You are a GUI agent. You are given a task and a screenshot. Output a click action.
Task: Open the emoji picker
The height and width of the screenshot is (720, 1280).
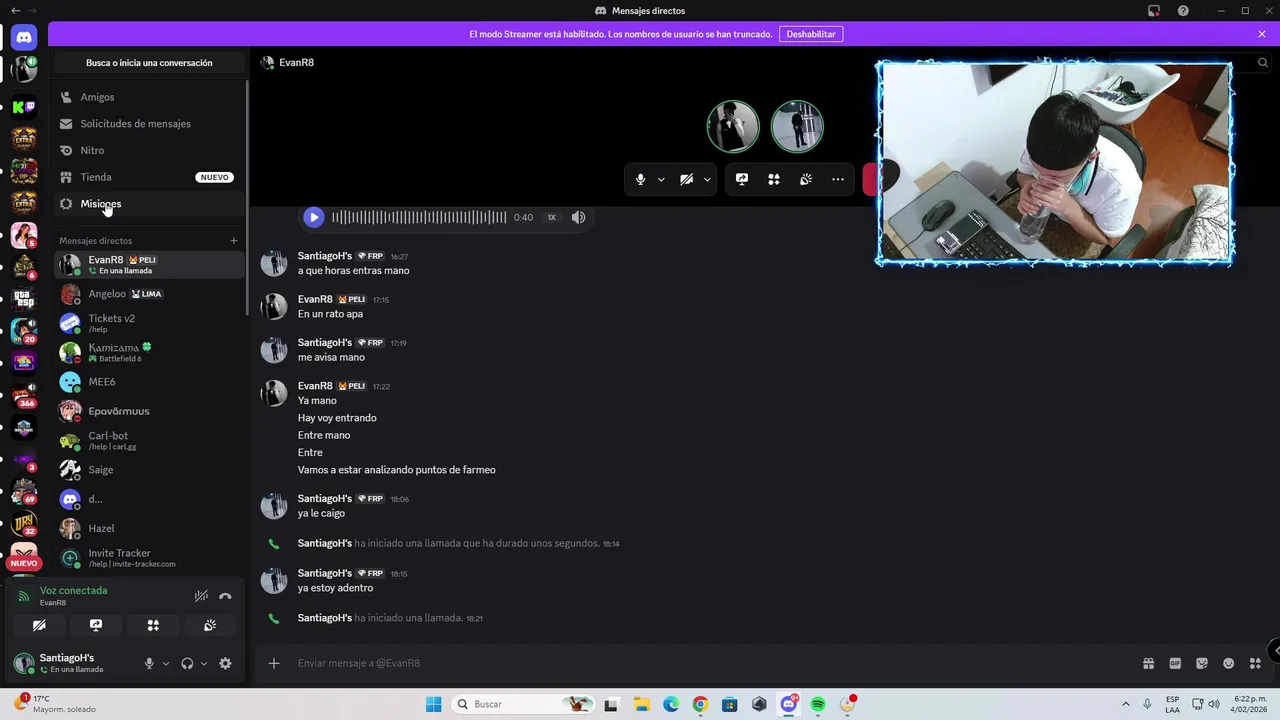[1229, 663]
